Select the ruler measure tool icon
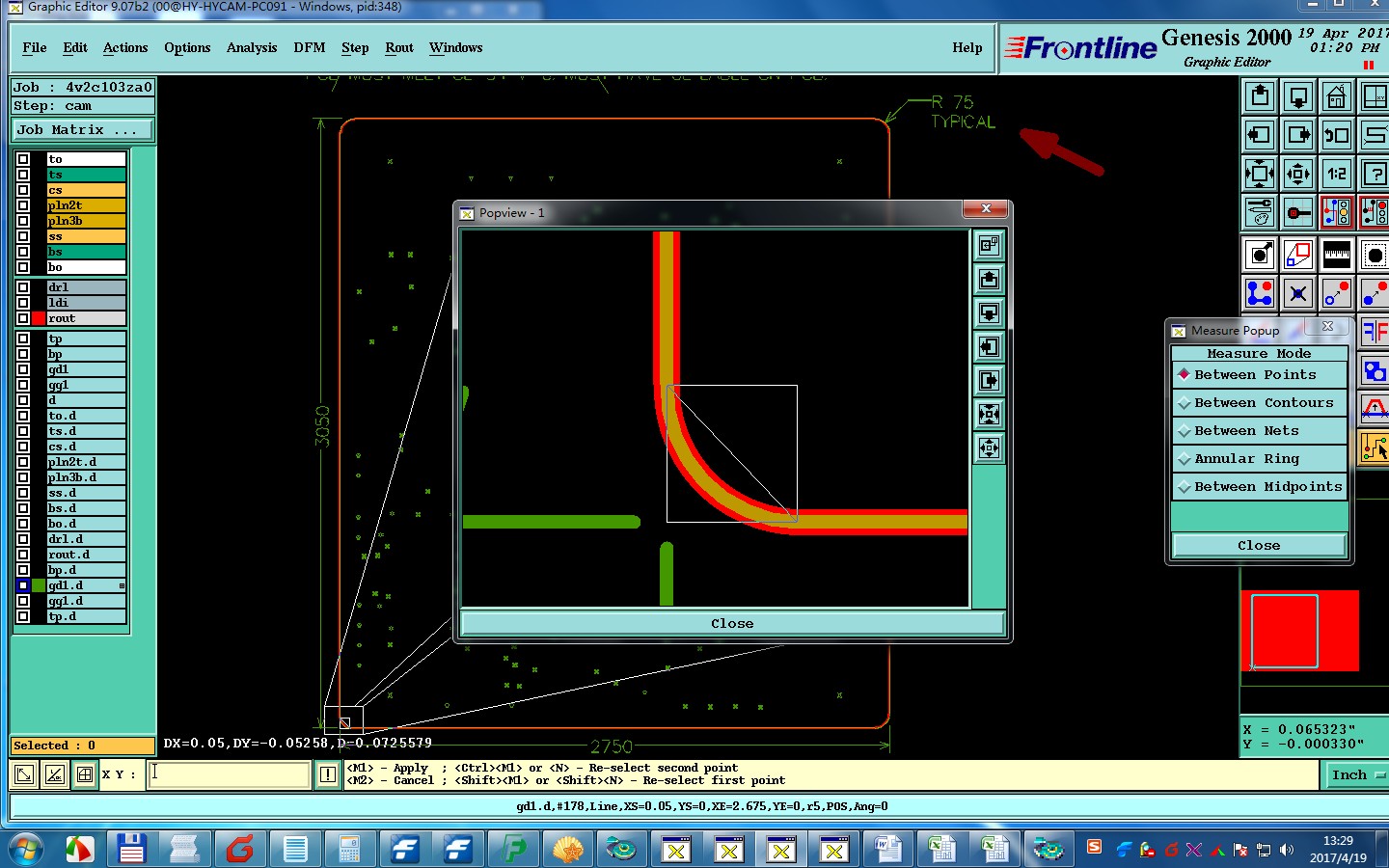The image size is (1389, 868). pyautogui.click(x=1337, y=255)
